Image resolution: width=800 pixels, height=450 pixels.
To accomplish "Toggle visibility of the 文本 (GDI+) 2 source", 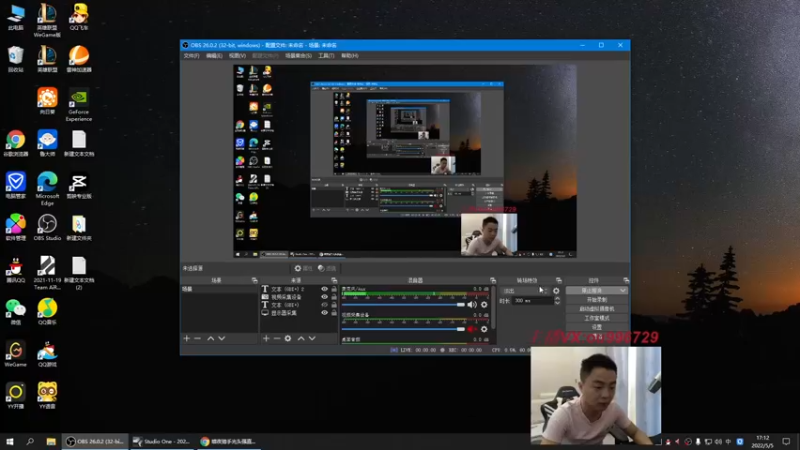I will (324, 289).
